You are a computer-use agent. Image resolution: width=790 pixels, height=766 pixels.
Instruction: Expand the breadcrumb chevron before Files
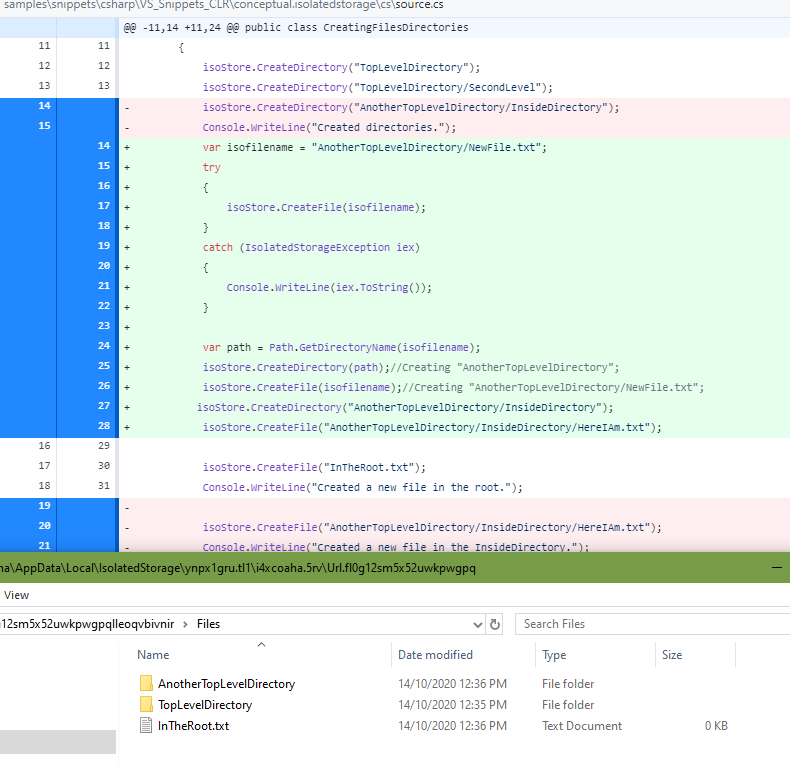tap(185, 624)
